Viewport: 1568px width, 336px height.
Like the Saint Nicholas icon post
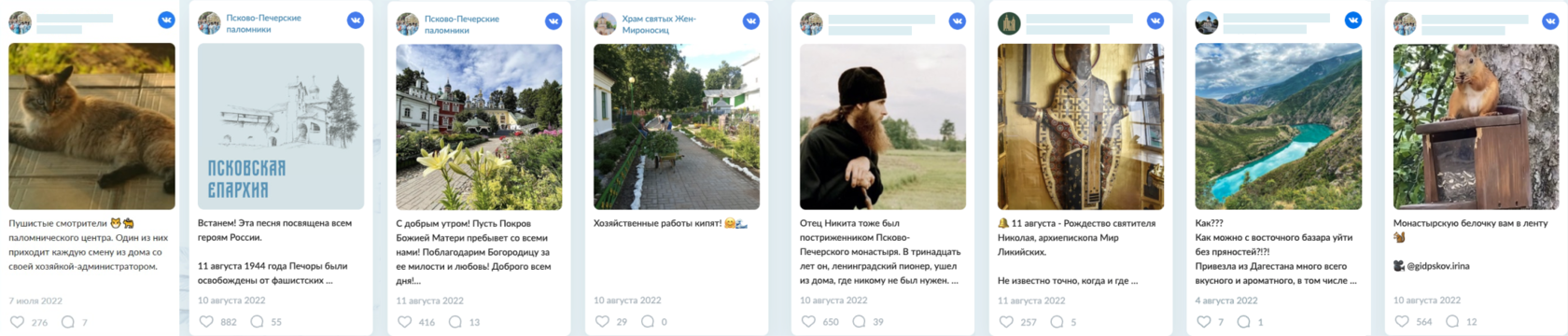coord(1006,322)
